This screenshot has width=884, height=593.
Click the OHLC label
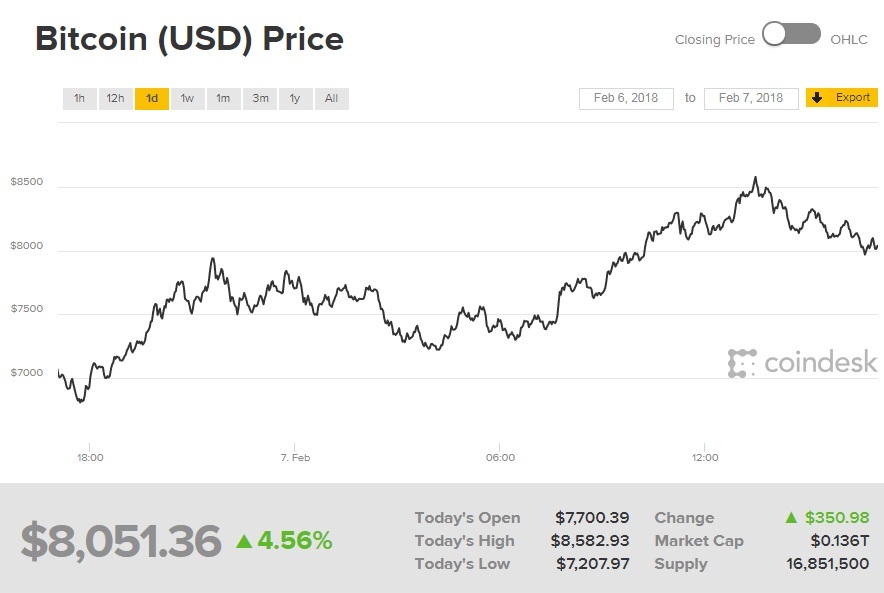pos(850,39)
